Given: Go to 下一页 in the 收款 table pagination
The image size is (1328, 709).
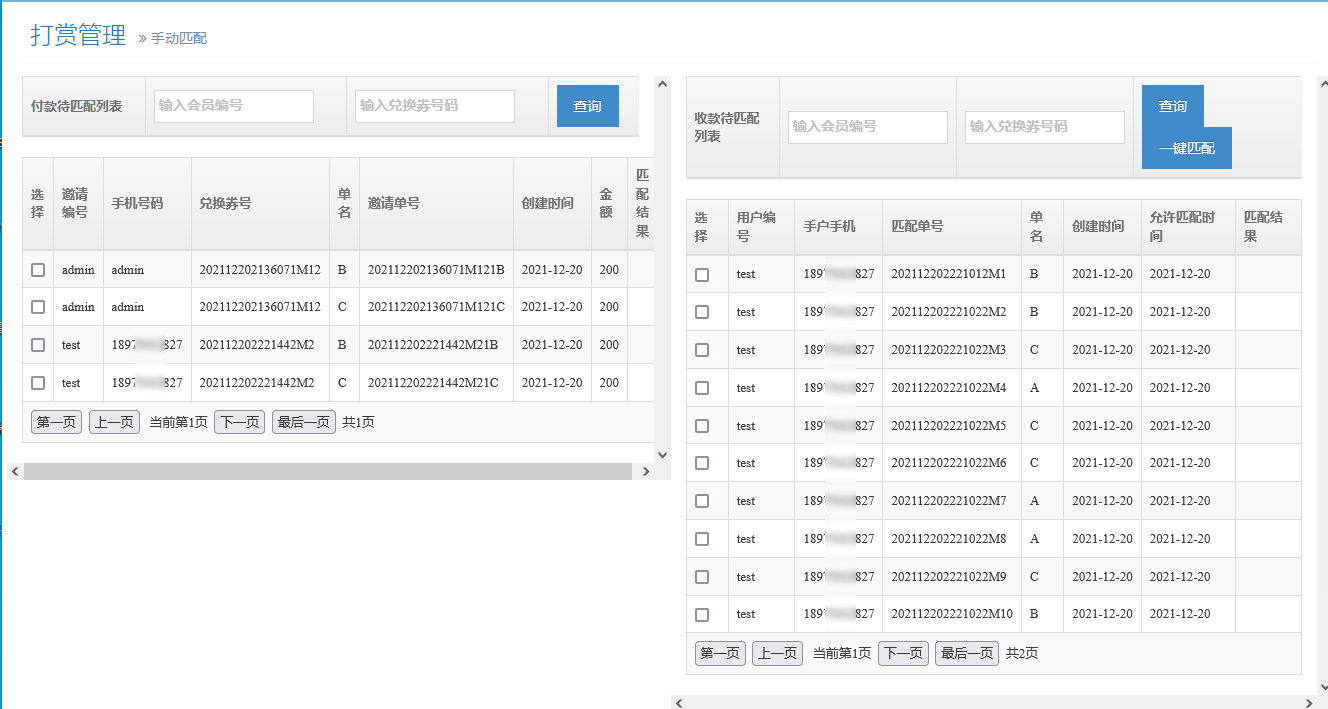Looking at the screenshot, I should click(x=903, y=654).
